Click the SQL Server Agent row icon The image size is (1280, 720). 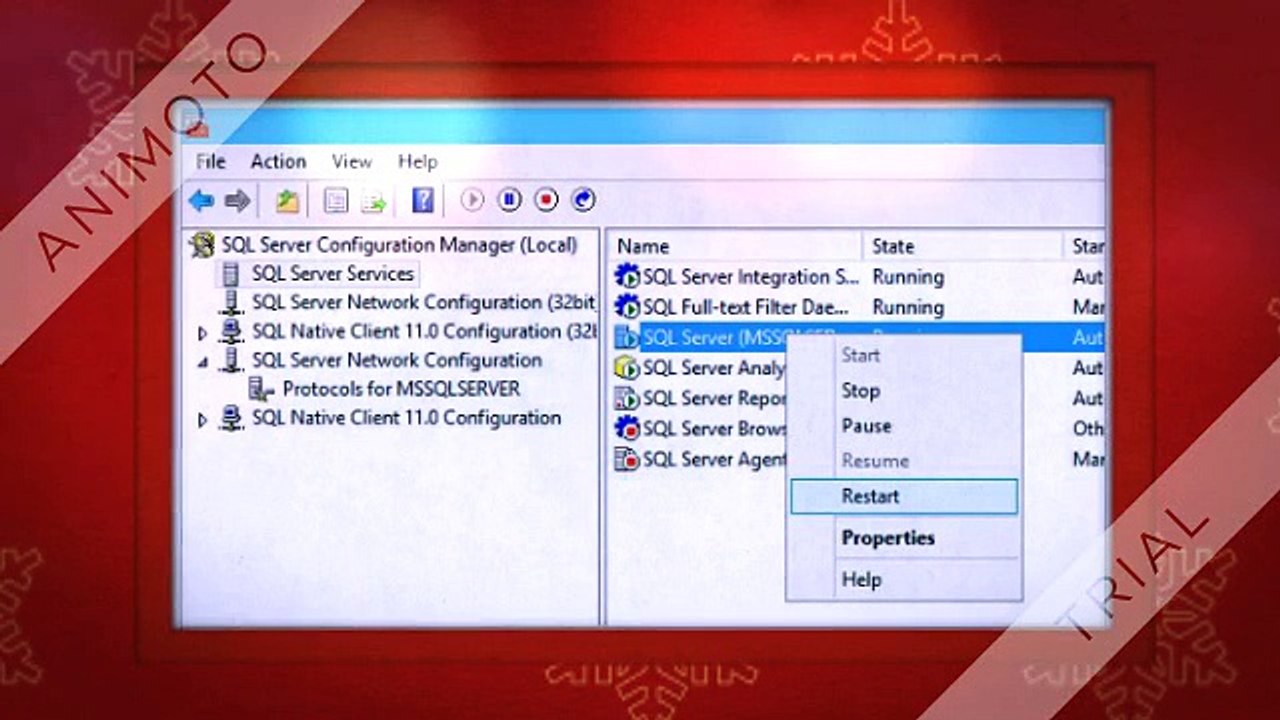point(627,459)
